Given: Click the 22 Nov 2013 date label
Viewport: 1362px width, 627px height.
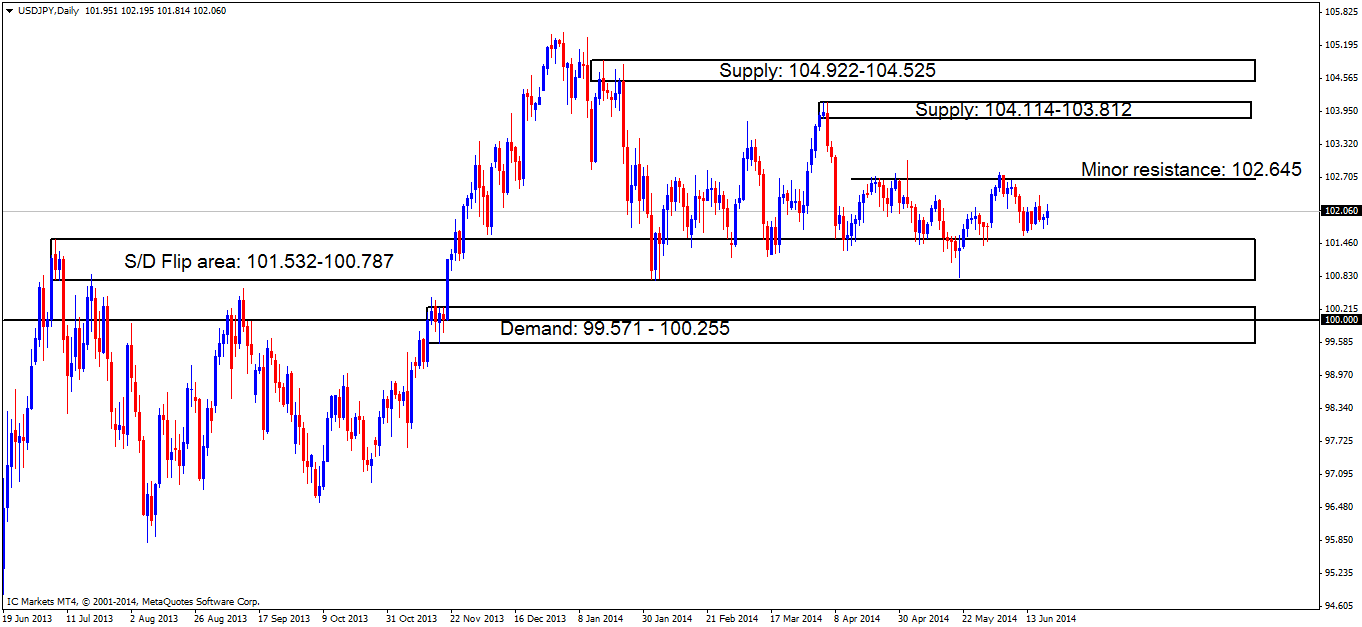Looking at the screenshot, I should (x=477, y=619).
